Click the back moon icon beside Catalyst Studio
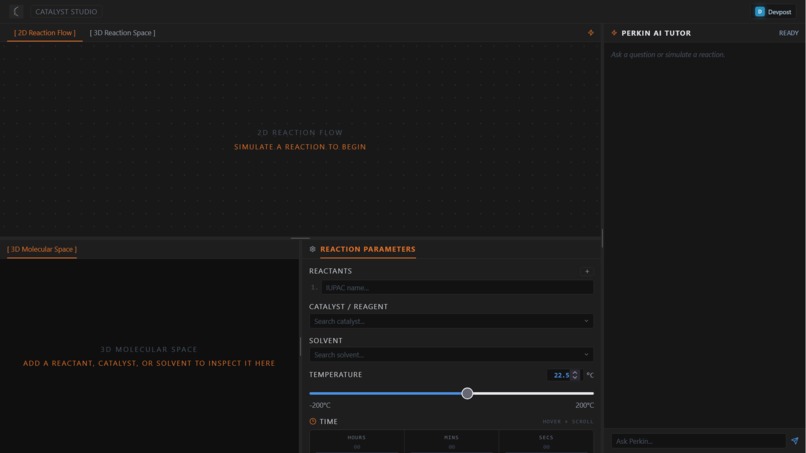The height and width of the screenshot is (453, 806). click(16, 11)
